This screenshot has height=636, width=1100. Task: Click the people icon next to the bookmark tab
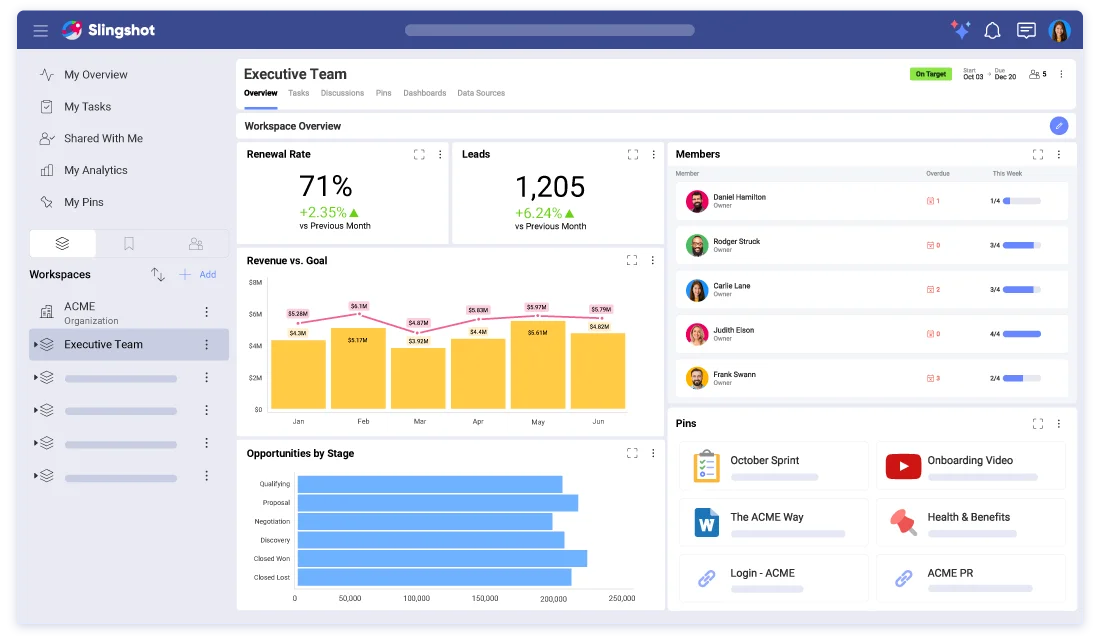point(196,243)
